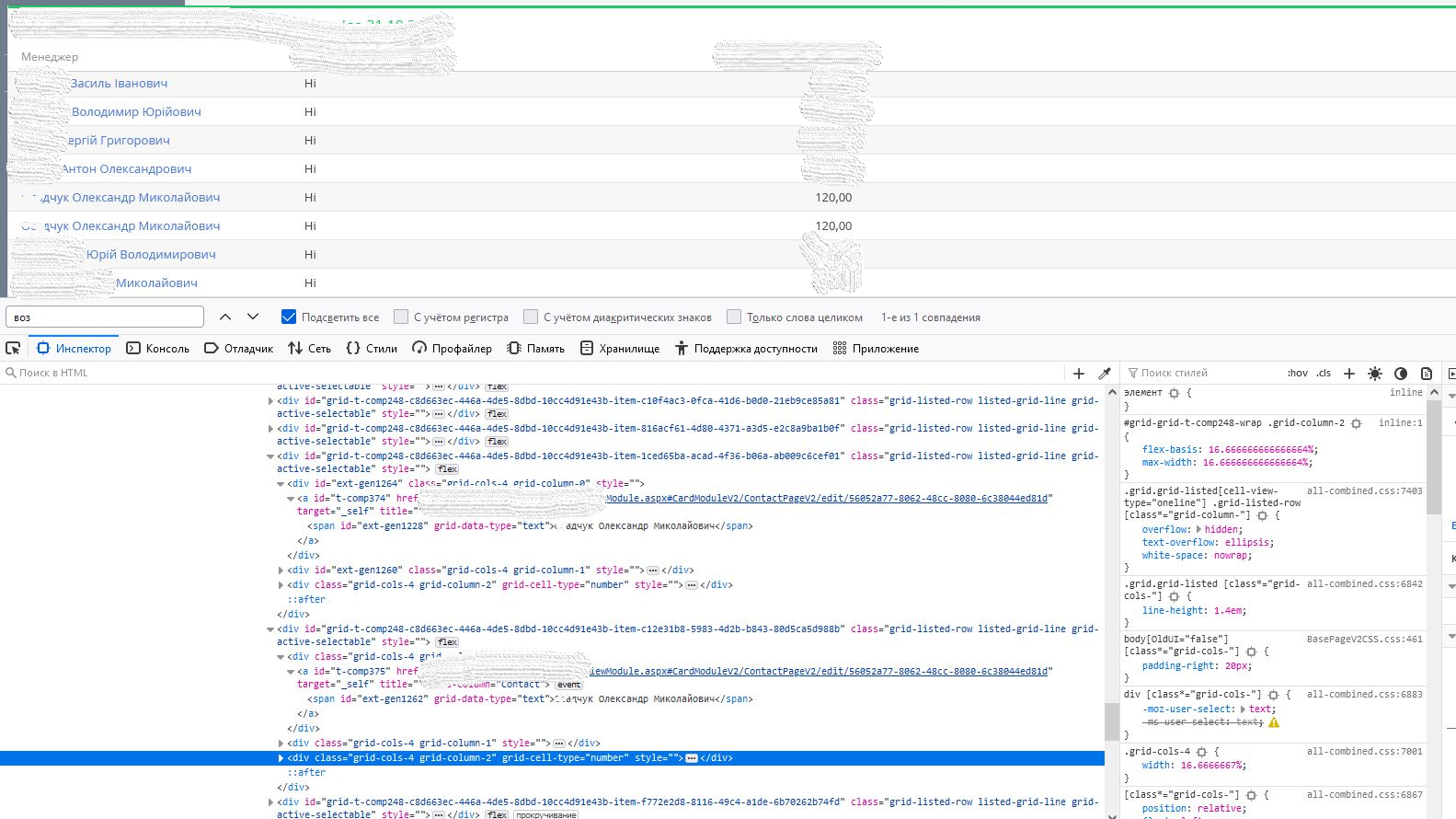This screenshot has height=819, width=1456.
Task: Open contact Антон Олександрович link
Action: coord(126,168)
